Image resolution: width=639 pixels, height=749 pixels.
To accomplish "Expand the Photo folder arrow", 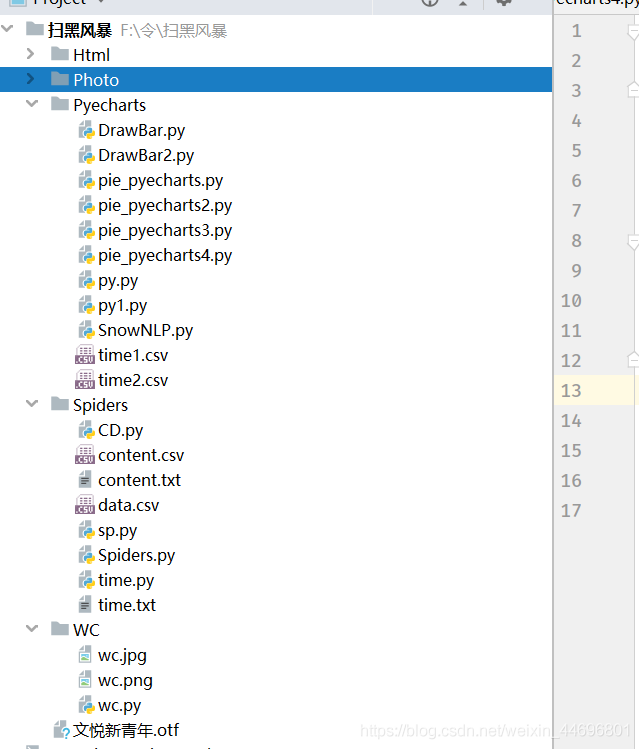I will (31, 79).
